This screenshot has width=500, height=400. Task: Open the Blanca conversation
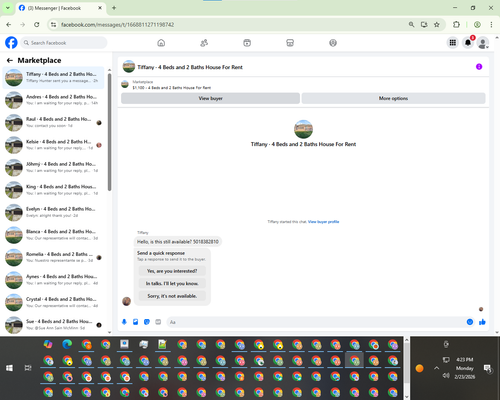53,235
